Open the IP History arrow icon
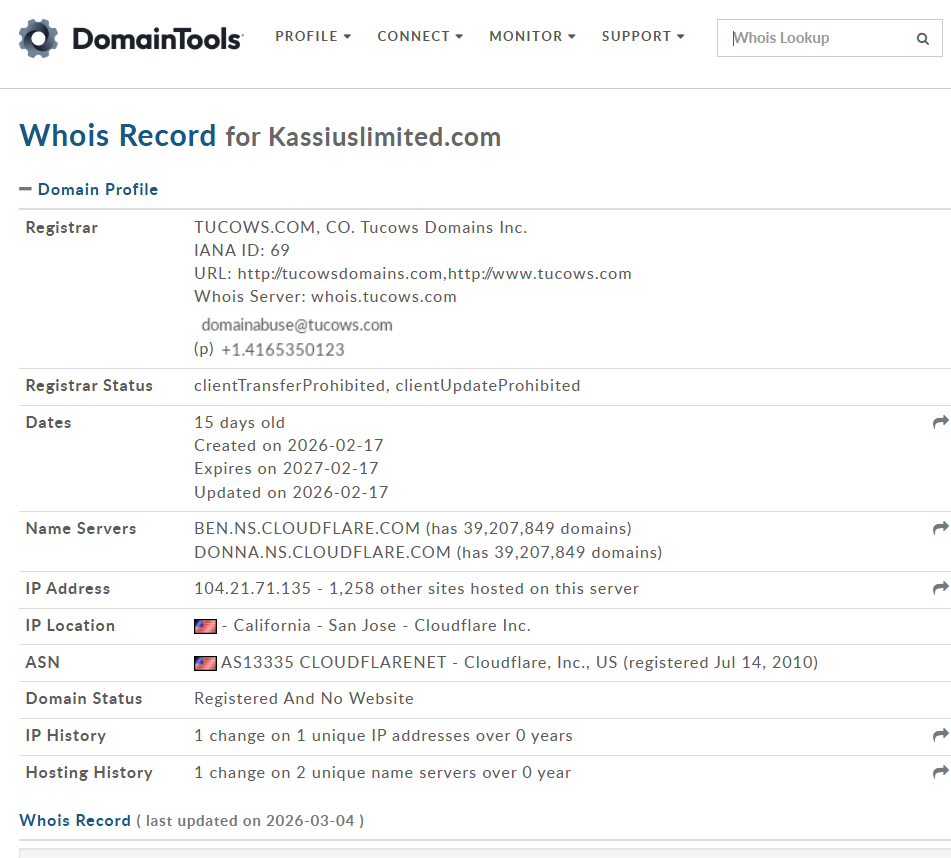Viewport: 951px width, 858px height. [940, 735]
